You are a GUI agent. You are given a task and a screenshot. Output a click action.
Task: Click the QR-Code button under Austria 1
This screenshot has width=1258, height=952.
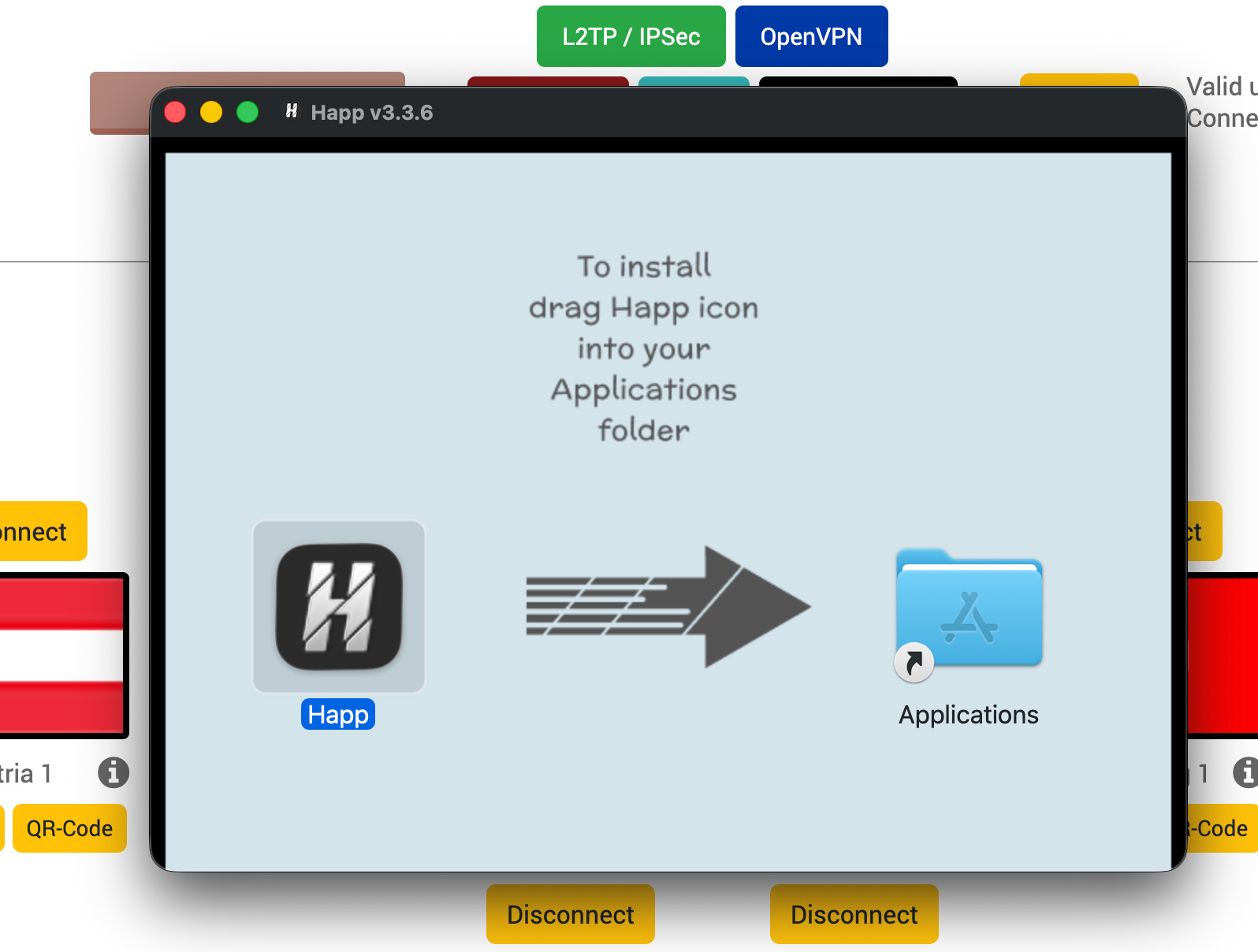(x=69, y=828)
